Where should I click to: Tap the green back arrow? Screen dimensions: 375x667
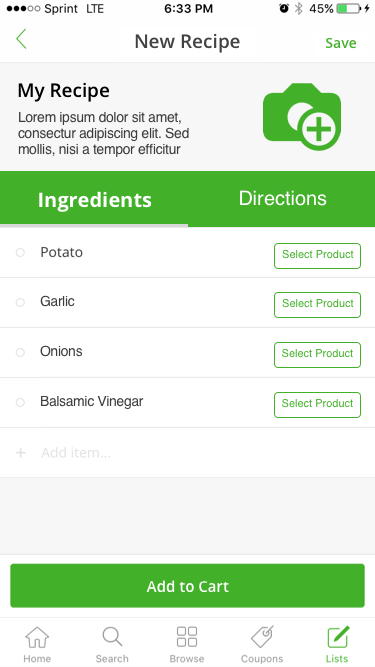[21, 39]
